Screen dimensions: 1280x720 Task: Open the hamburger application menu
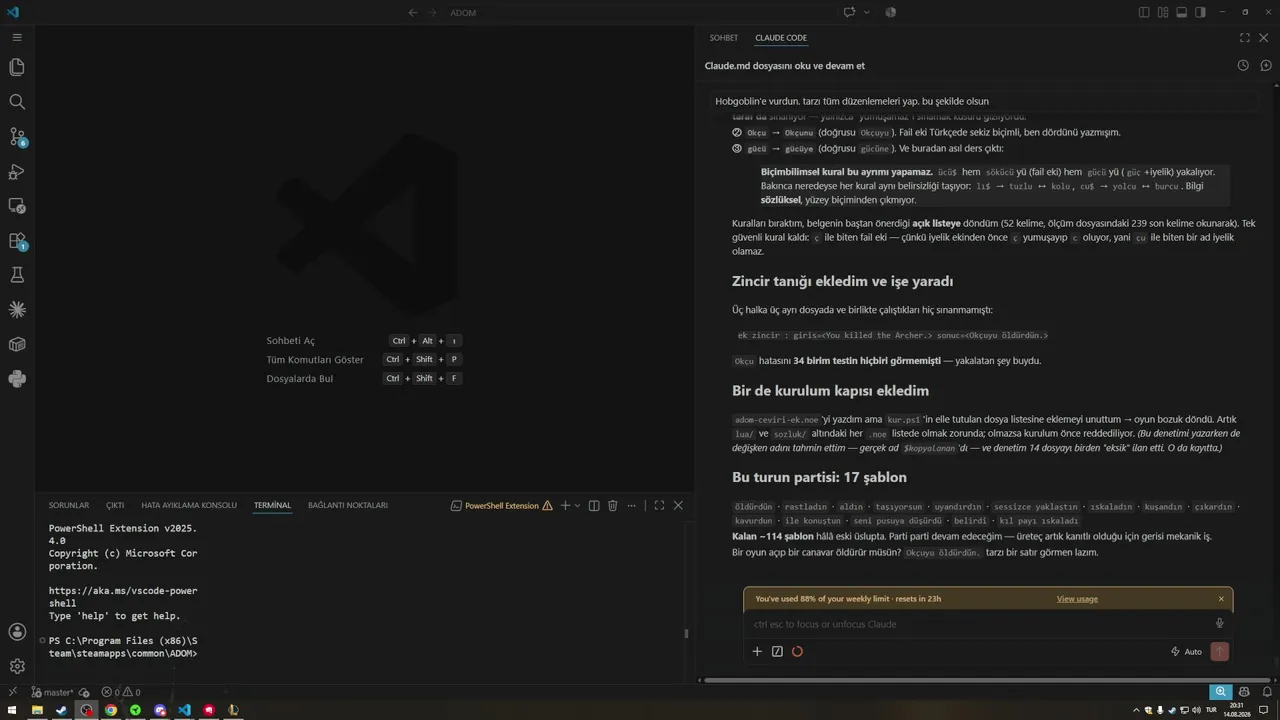(17, 37)
